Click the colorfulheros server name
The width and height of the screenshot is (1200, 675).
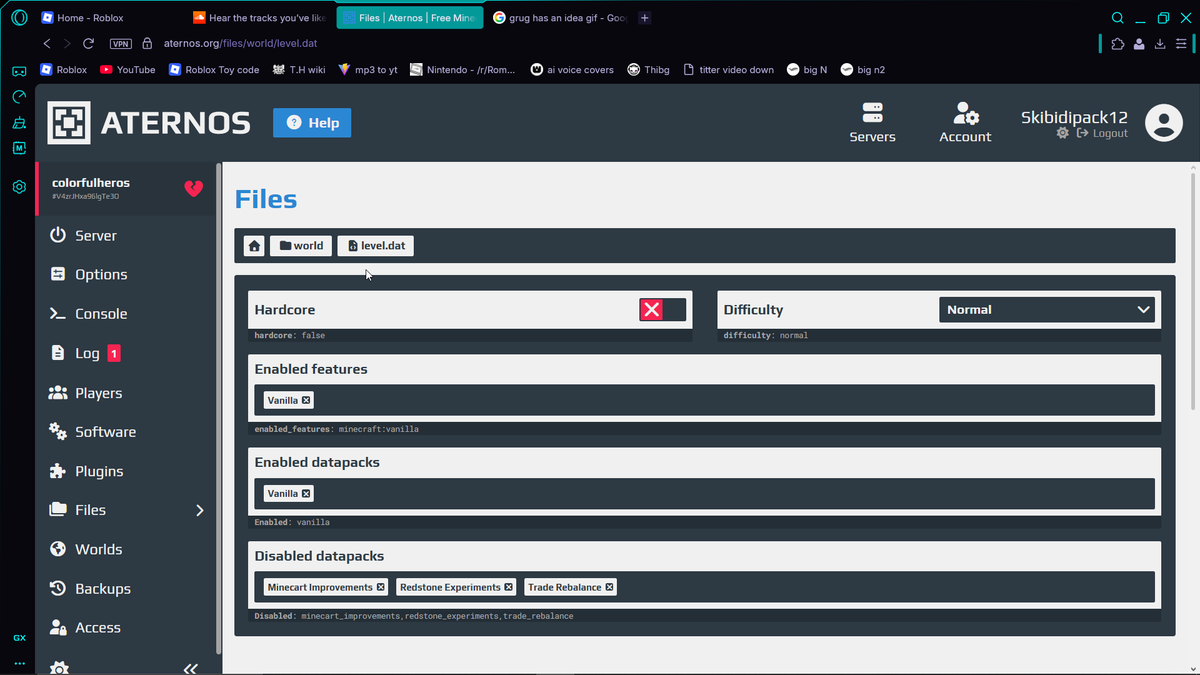click(x=91, y=183)
